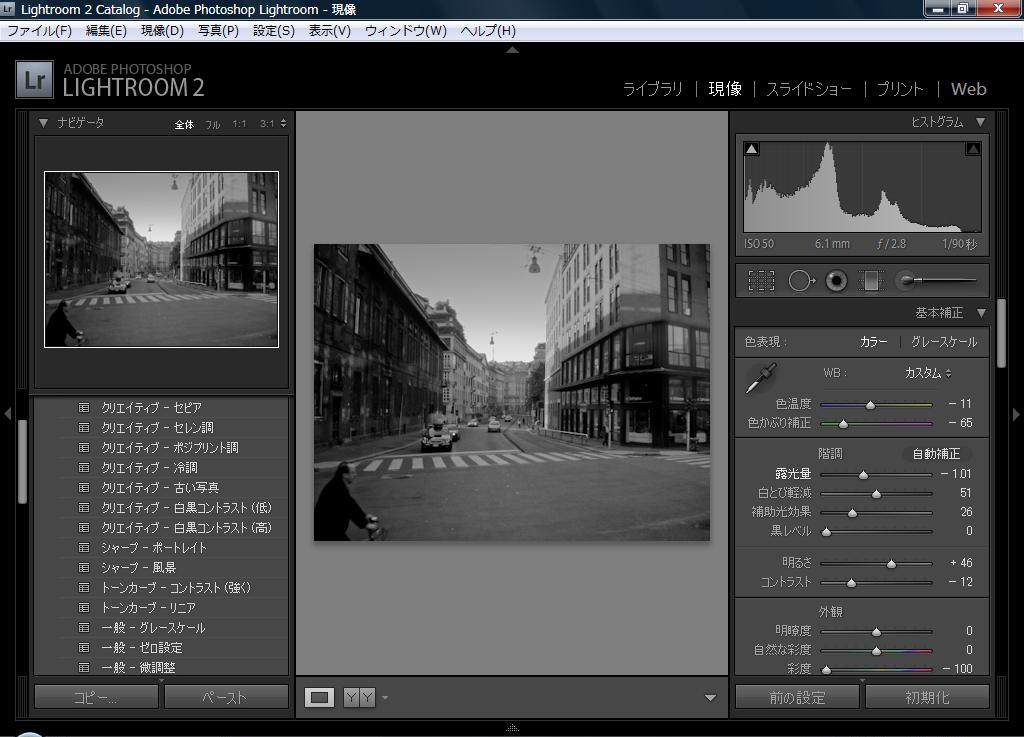This screenshot has width=1024, height=737.
Task: Toggle highlight clipping indicator in histogram
Action: (x=972, y=149)
